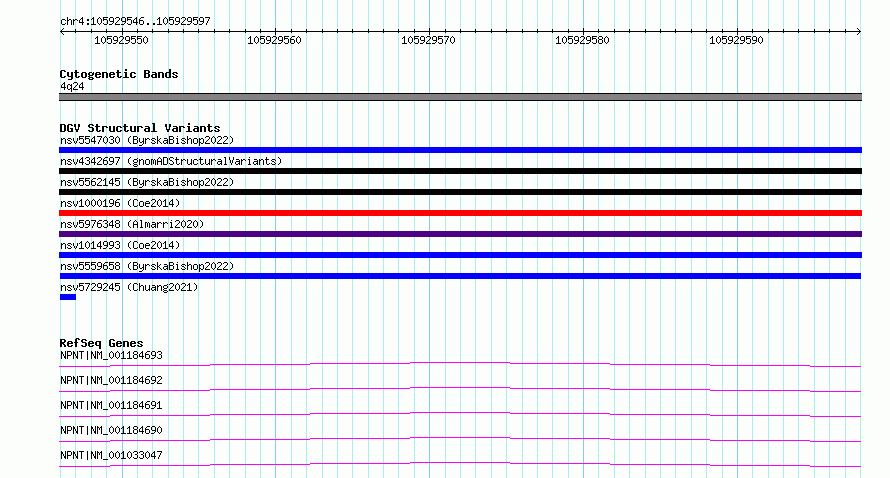Click ruler tick label 105929570
890x478 pixels.
(x=428, y=40)
